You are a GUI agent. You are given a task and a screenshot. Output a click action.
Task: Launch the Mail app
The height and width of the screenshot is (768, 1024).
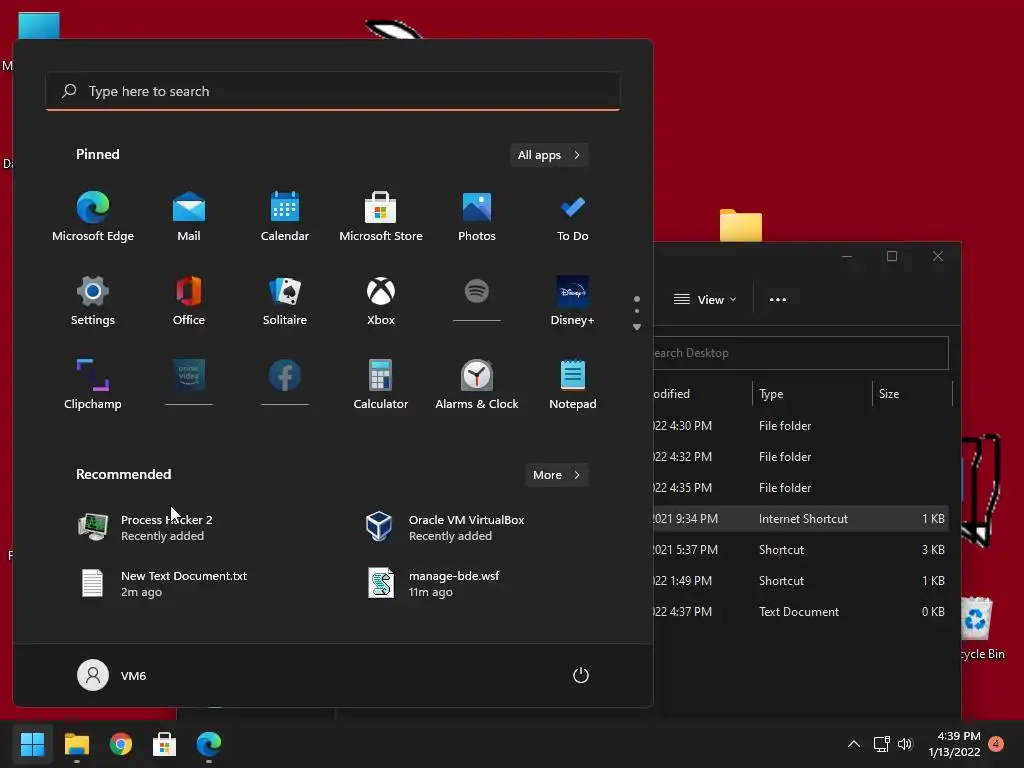coord(189,217)
